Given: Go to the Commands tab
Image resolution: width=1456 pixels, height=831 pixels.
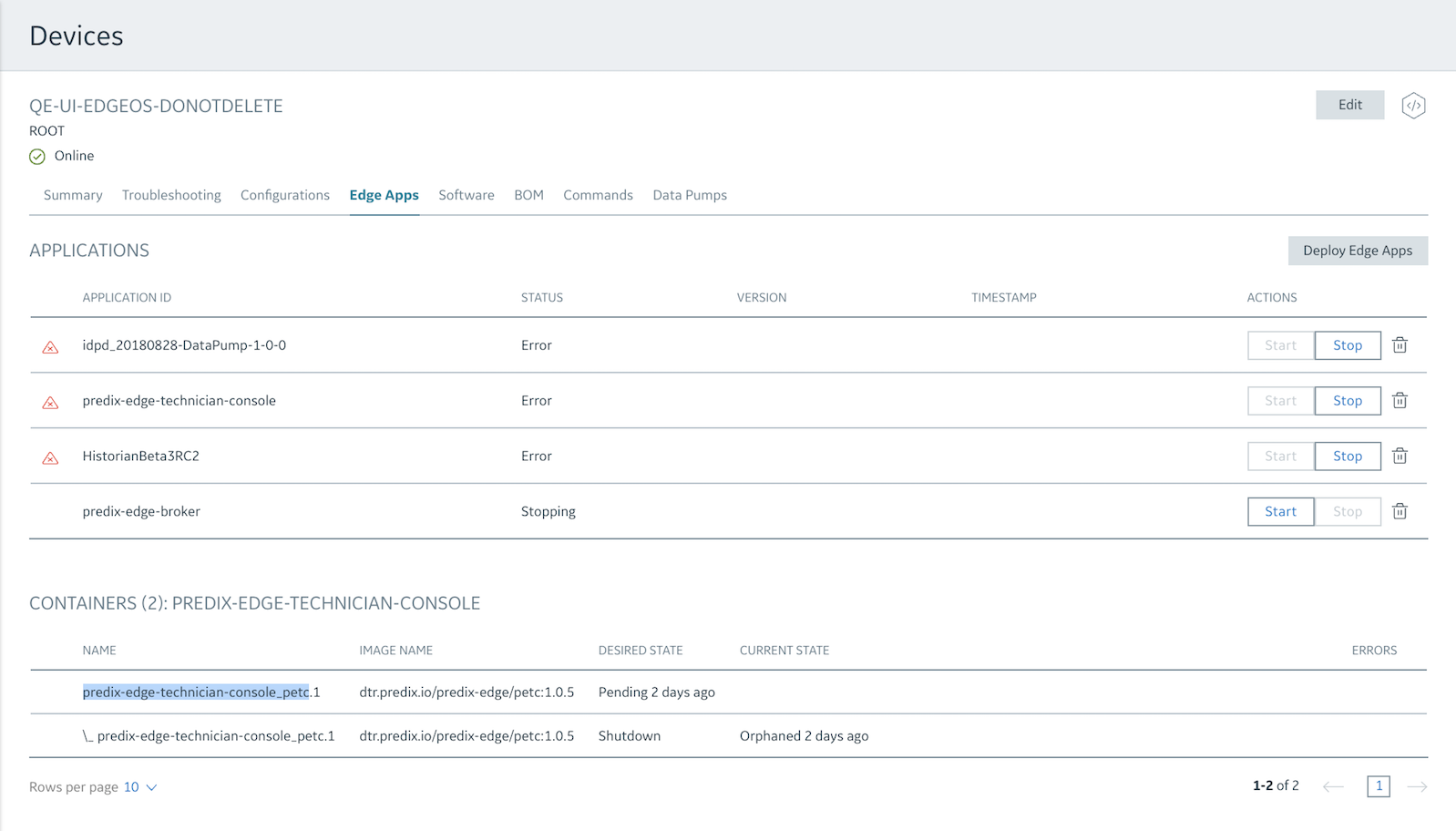Looking at the screenshot, I should point(598,195).
